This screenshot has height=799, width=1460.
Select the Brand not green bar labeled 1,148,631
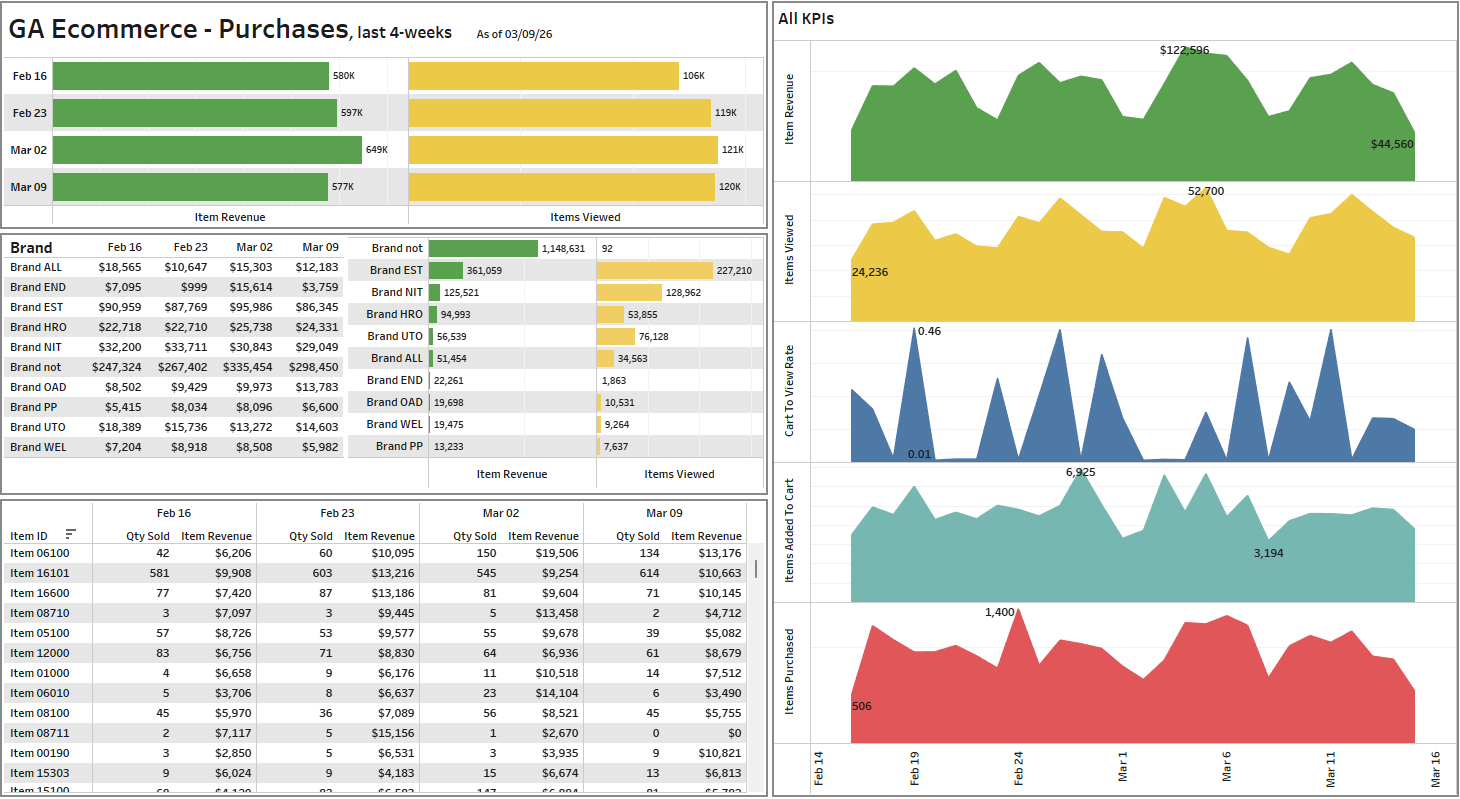pyautogui.click(x=483, y=248)
